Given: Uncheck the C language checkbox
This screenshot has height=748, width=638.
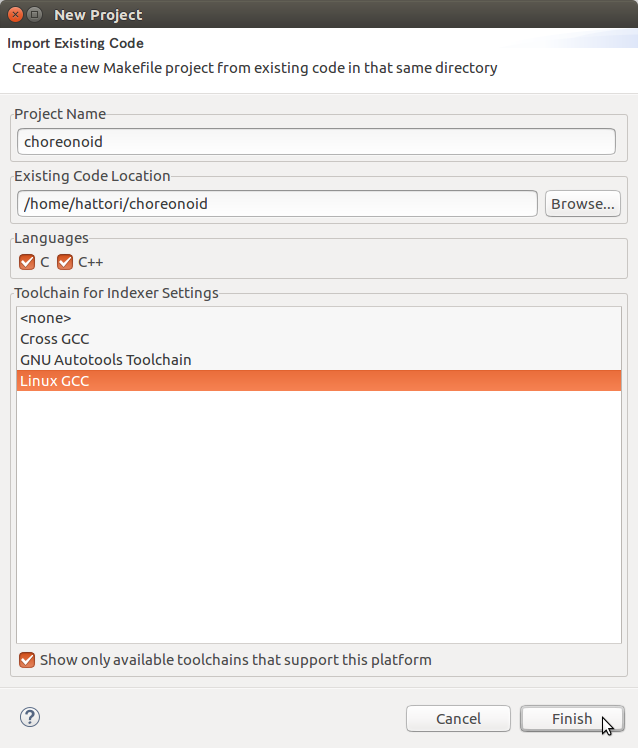Looking at the screenshot, I should [27, 262].
